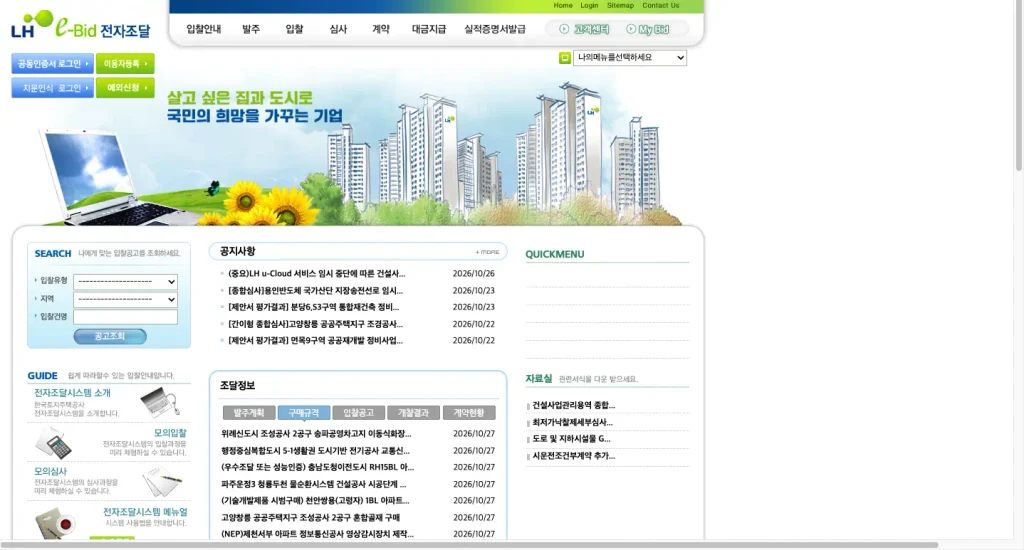1024x550 pixels.
Task: Click the notebook icon next to 전자조달시스템 메뉴얼
Action: (55, 523)
